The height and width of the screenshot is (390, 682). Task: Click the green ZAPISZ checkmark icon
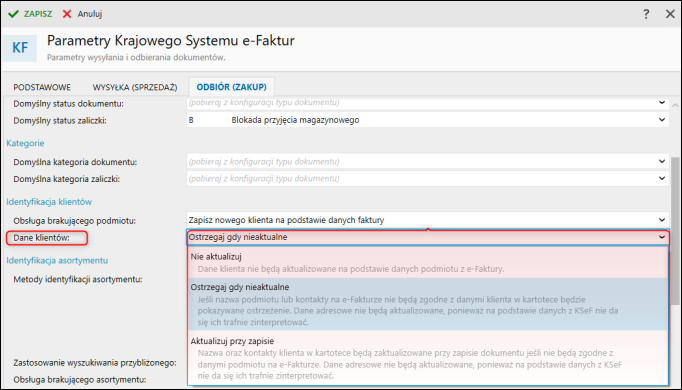[13, 14]
